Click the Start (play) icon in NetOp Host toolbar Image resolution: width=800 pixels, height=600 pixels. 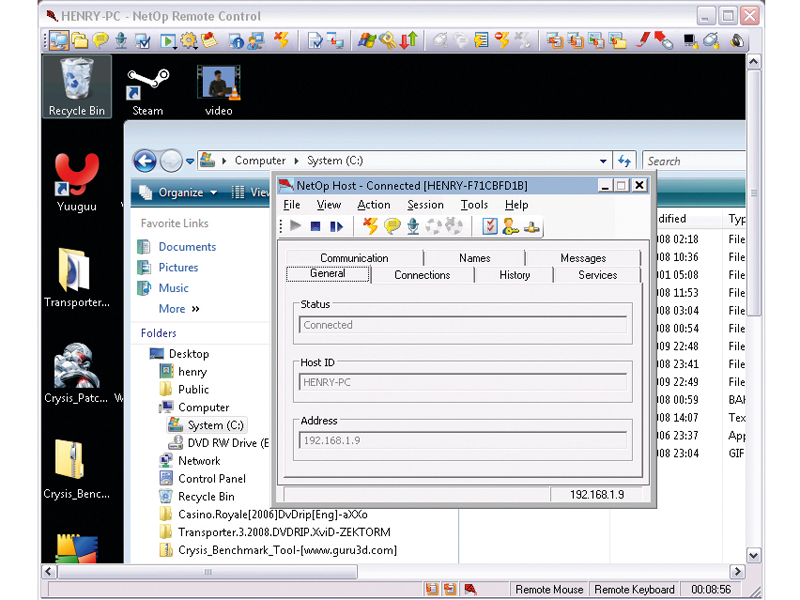point(295,226)
